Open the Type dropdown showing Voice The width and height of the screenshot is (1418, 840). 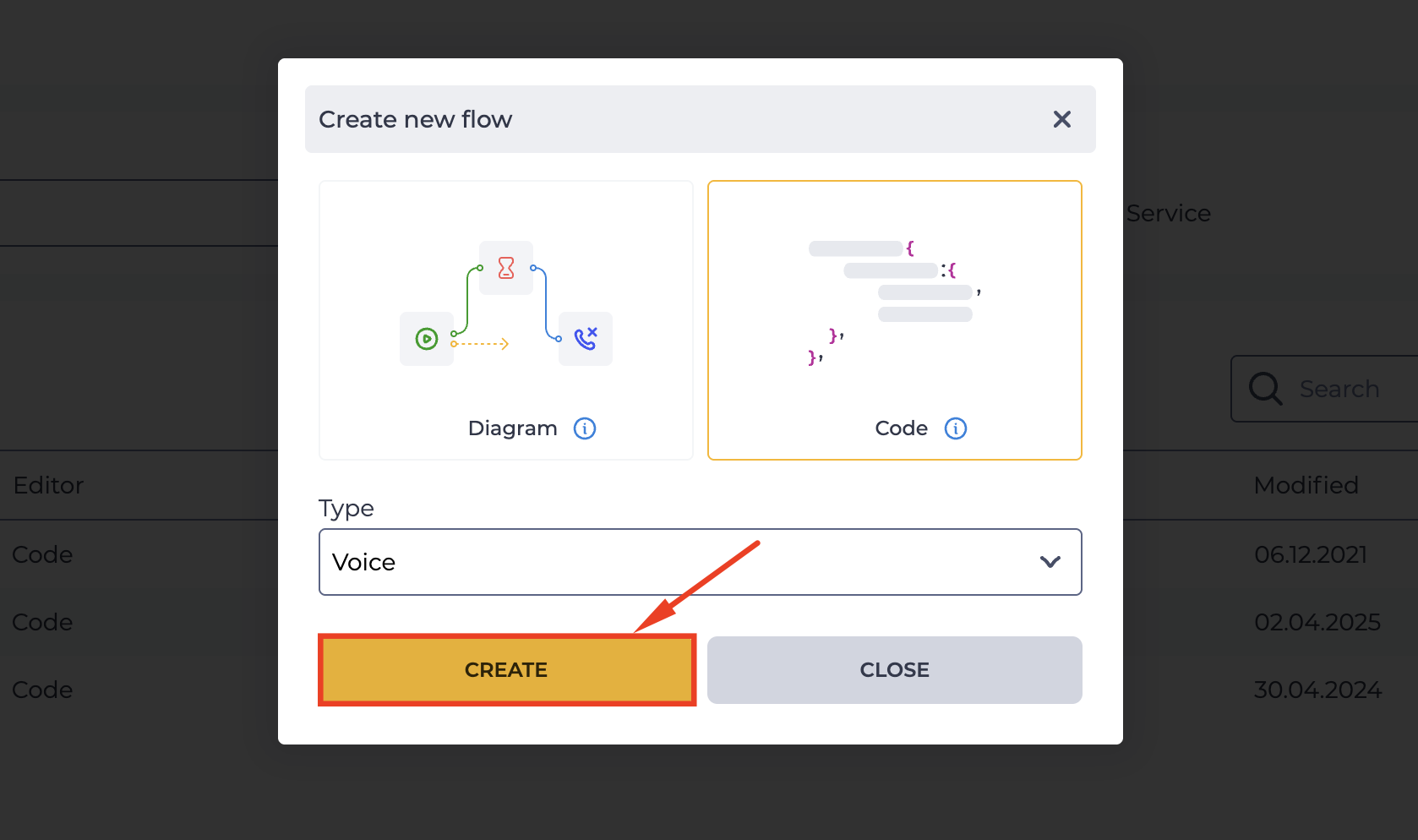701,562
